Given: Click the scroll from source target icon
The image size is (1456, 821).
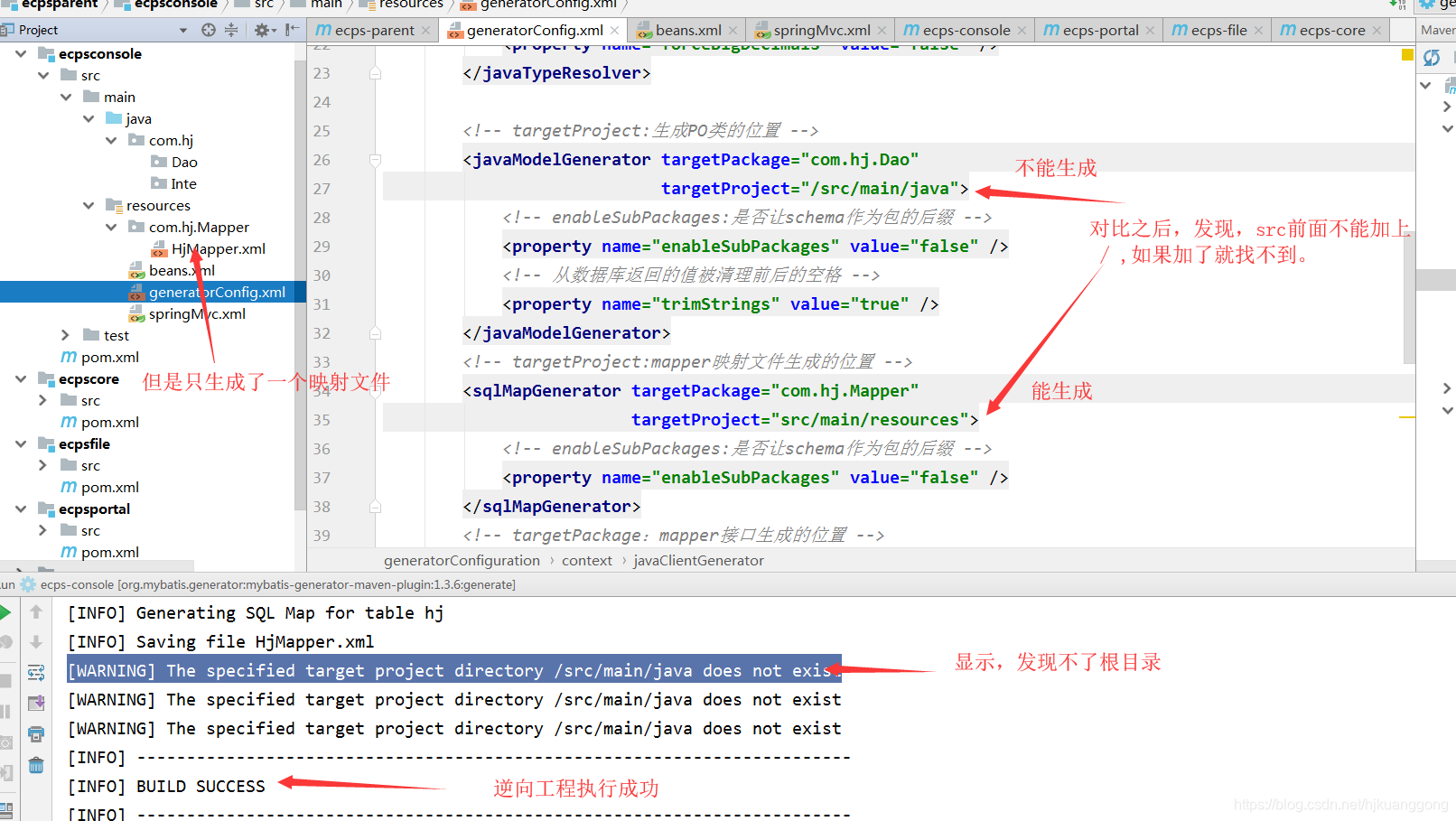Looking at the screenshot, I should (x=209, y=30).
